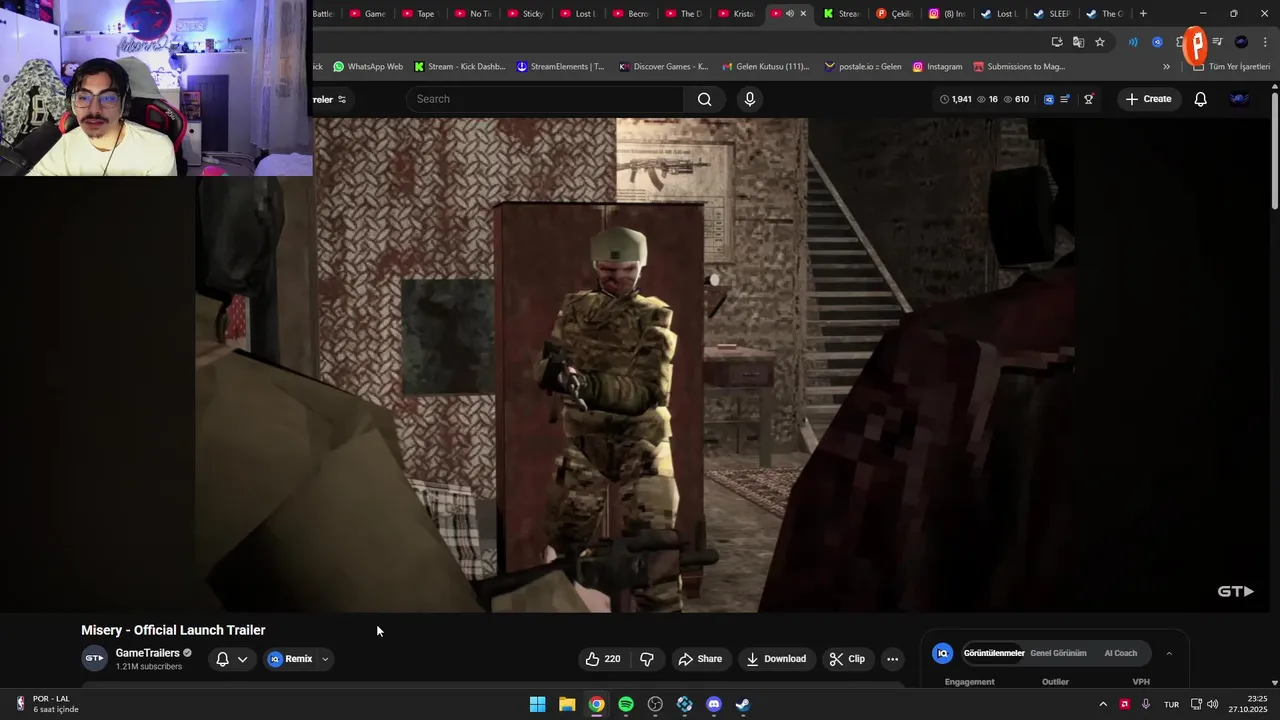Open a new browser tab
The image size is (1280, 720).
[1143, 14]
